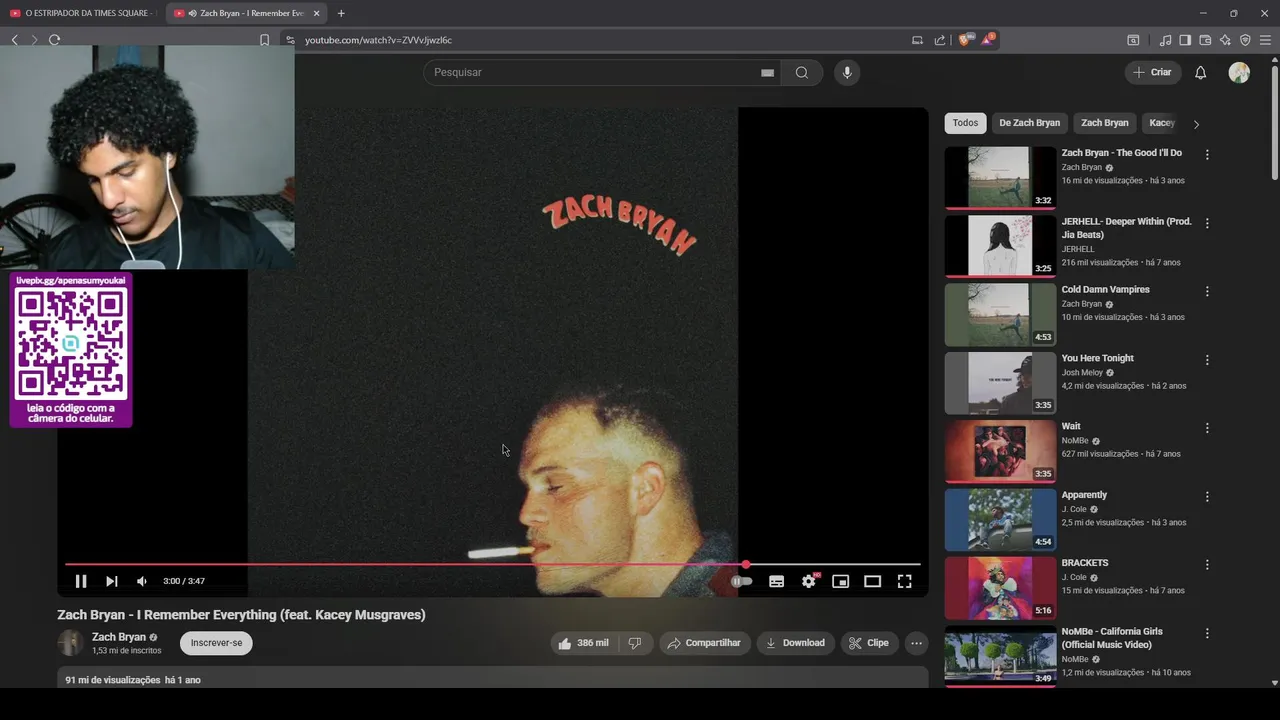This screenshot has height=720, width=1280.
Task: Click the Brave Shields lion icon
Action: coord(965,40)
